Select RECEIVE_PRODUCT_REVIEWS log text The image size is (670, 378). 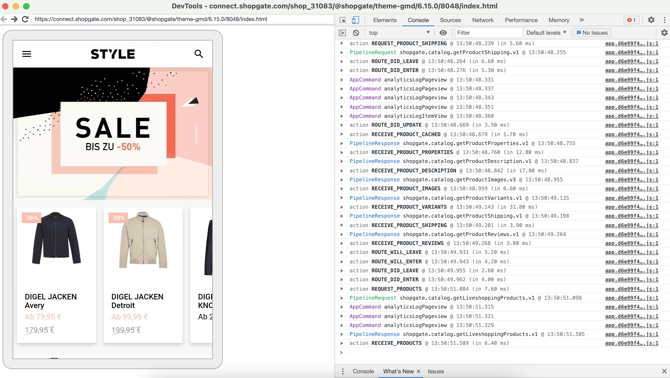pos(407,243)
